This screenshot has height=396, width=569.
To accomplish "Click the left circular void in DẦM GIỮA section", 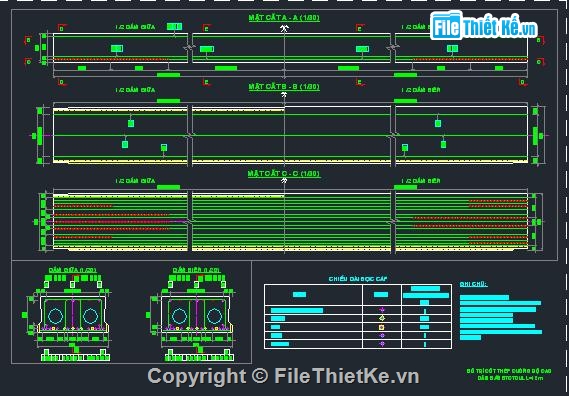I will pos(56,316).
